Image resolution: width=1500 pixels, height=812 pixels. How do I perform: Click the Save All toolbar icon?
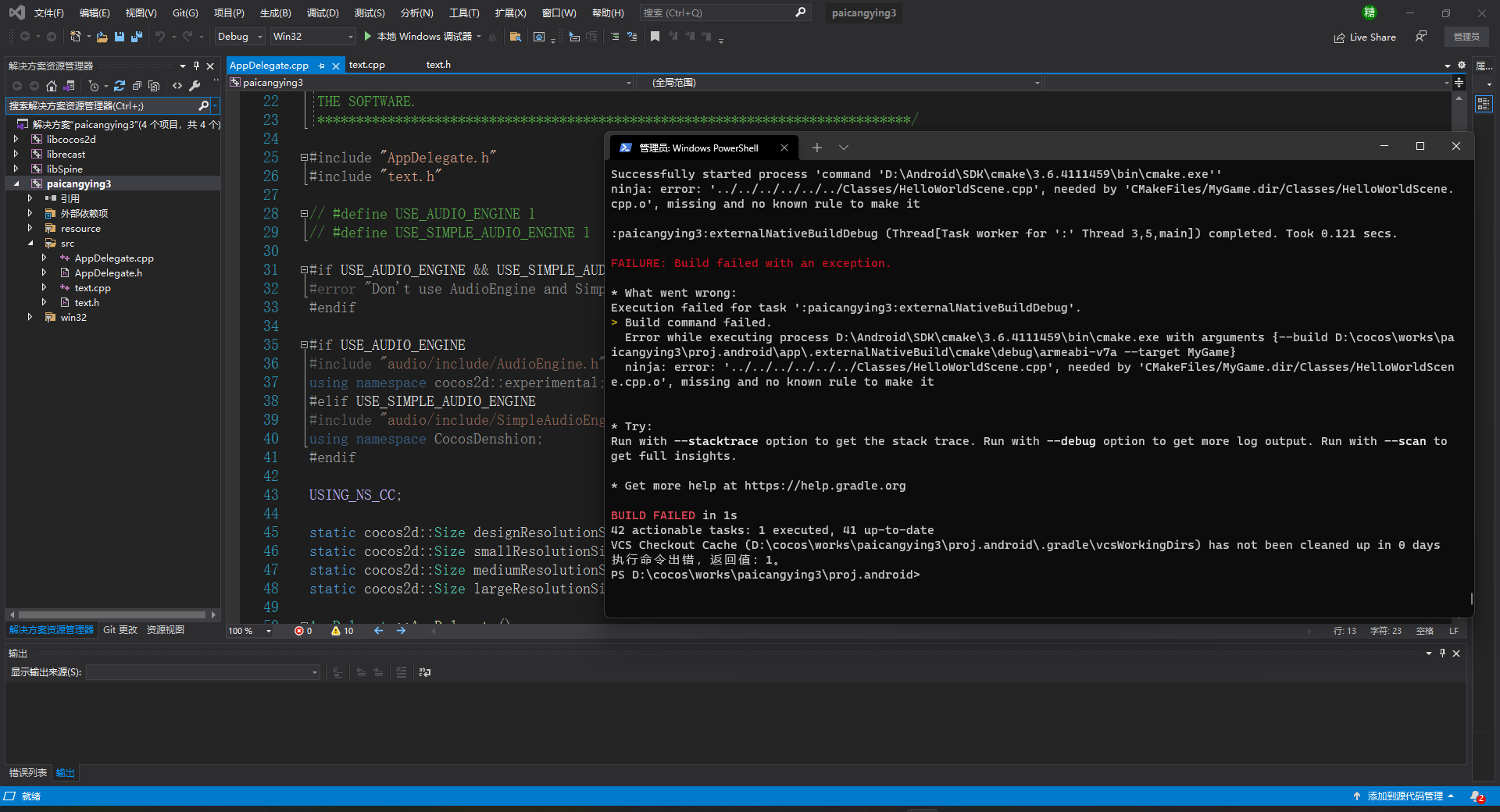coord(137,37)
